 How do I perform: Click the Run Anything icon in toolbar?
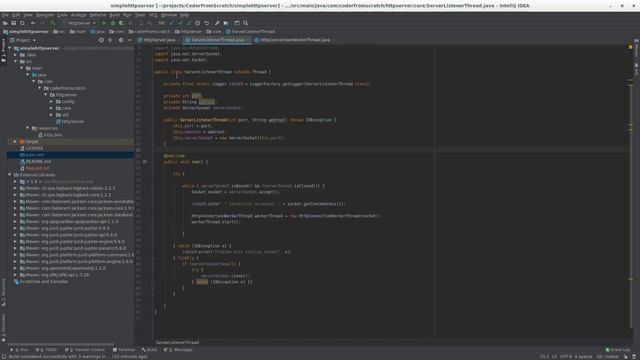click(x=226, y=23)
